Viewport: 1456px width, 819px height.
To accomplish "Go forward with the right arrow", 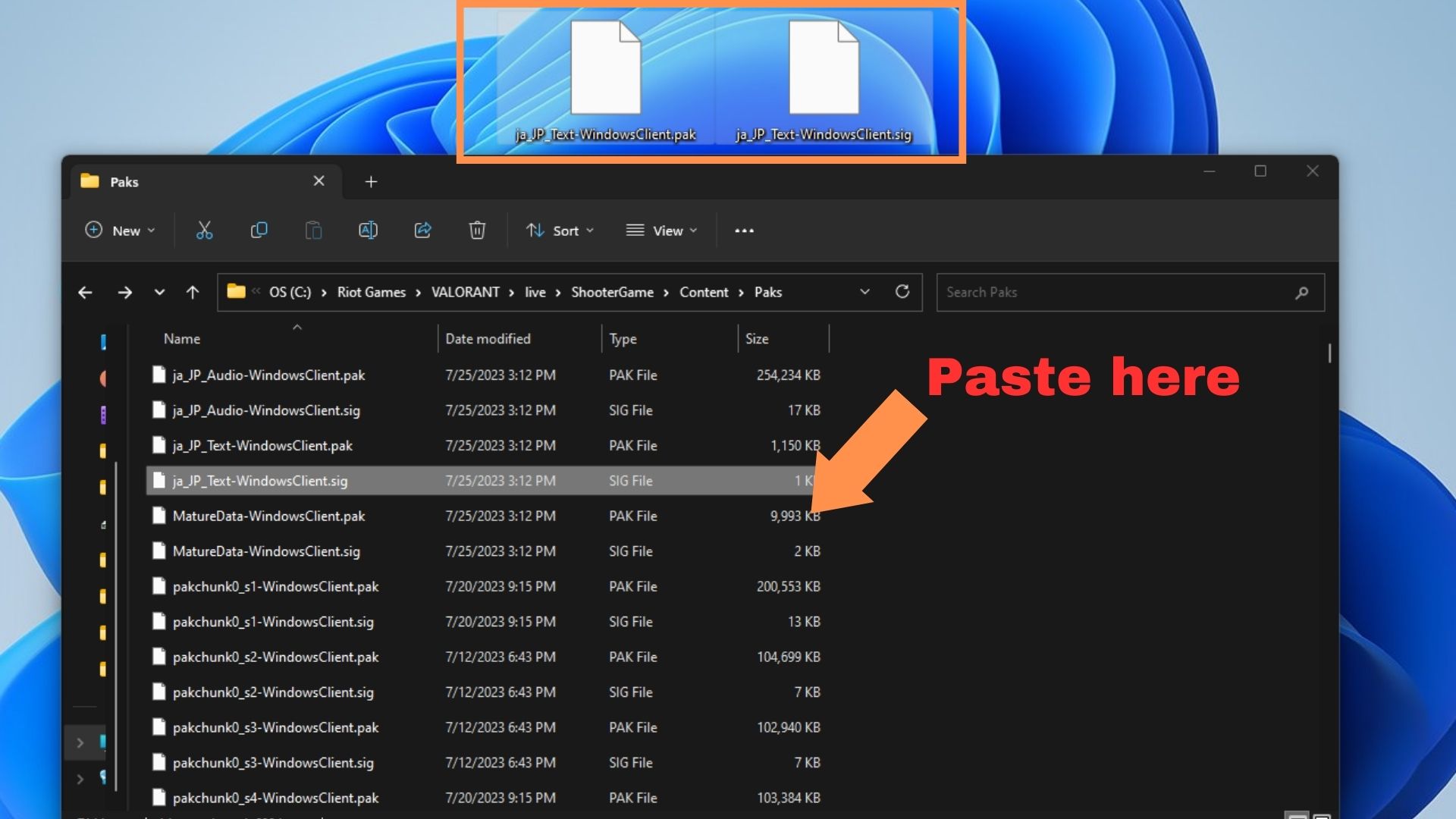I will click(x=124, y=292).
